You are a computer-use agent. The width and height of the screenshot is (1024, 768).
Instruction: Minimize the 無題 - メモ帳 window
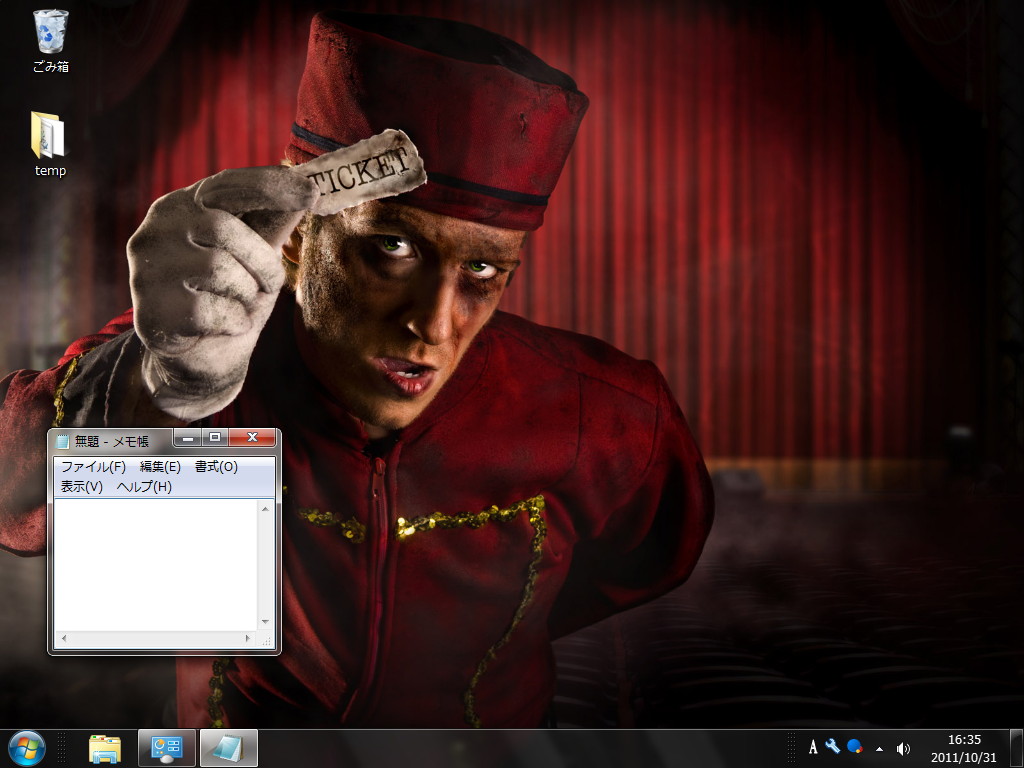pos(188,438)
